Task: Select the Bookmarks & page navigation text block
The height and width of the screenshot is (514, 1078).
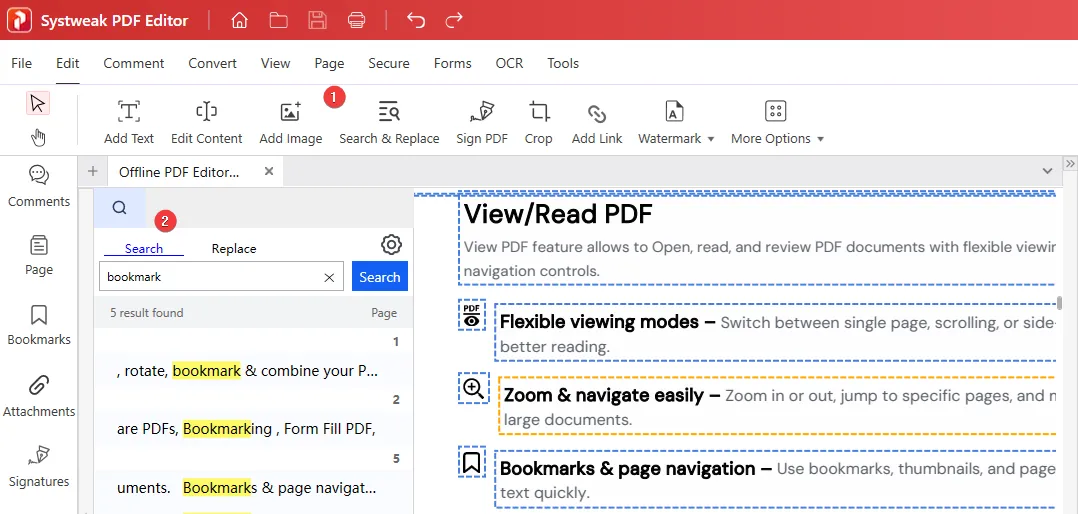Action: click(776, 478)
